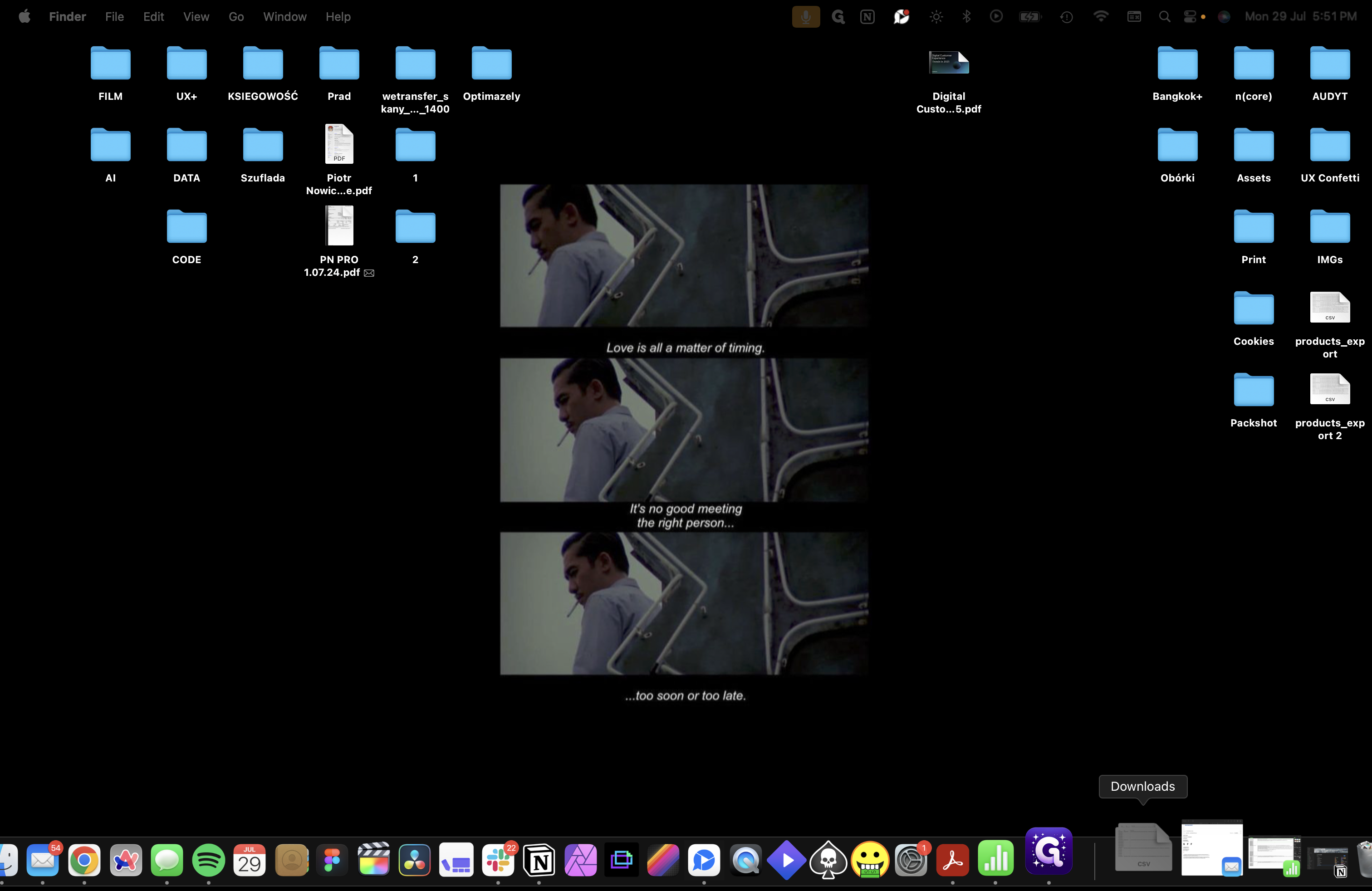
Task: Open the Bluetooth menu bar icon
Action: (967, 17)
